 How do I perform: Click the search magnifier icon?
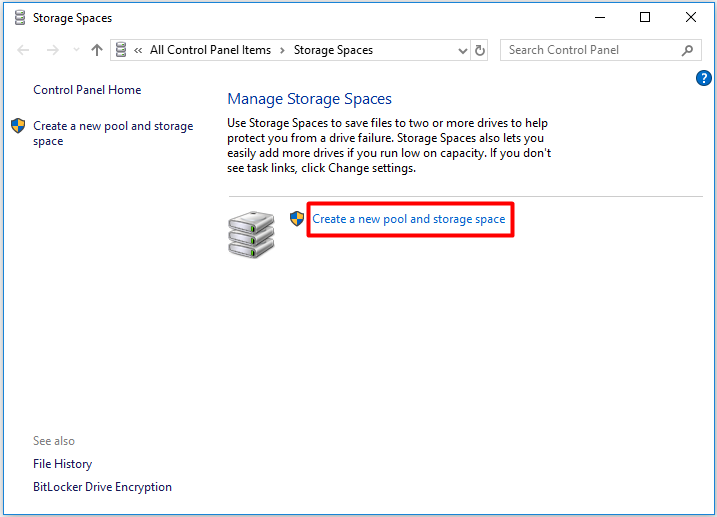(687, 50)
